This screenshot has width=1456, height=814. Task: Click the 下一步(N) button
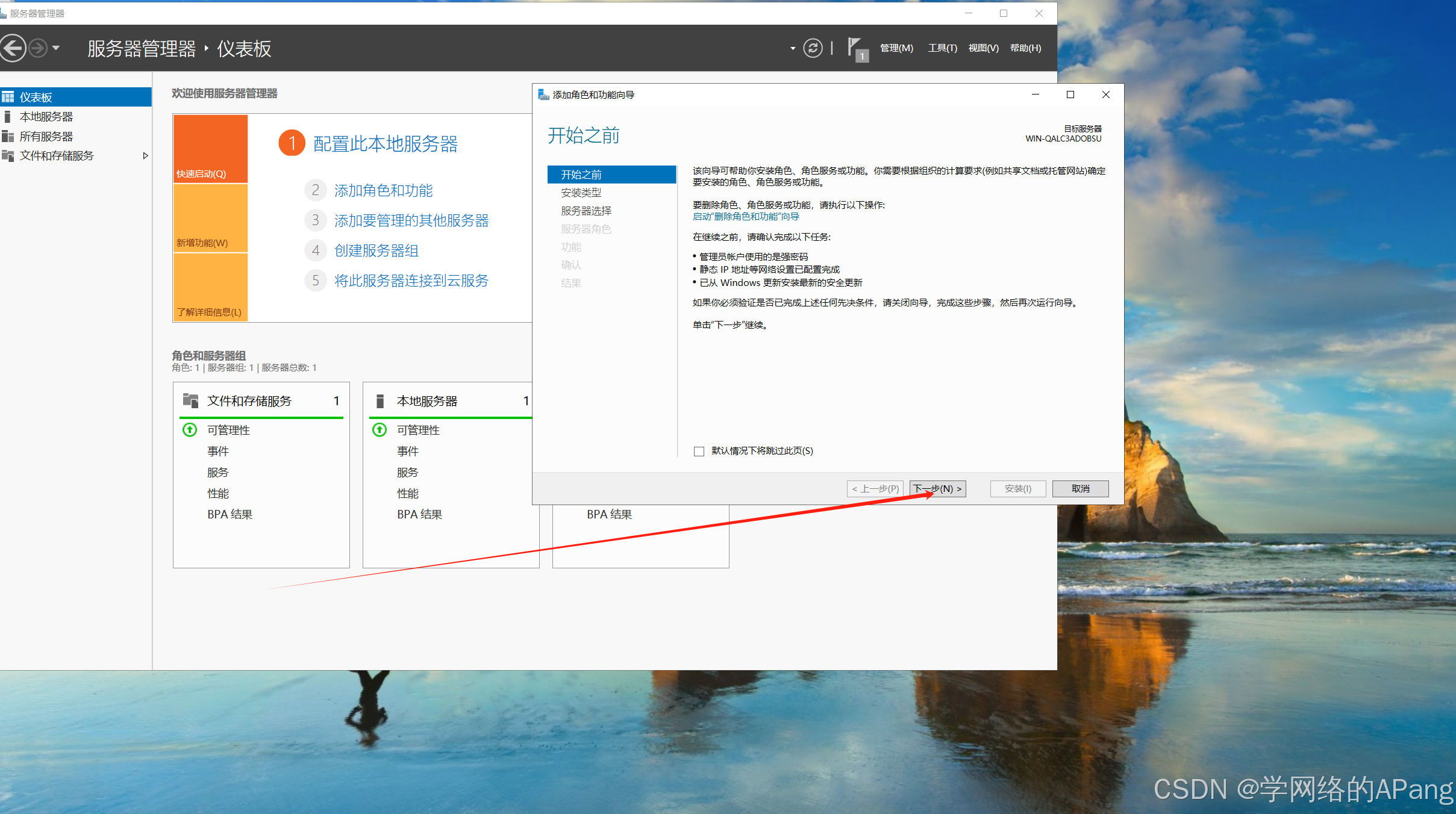937,489
